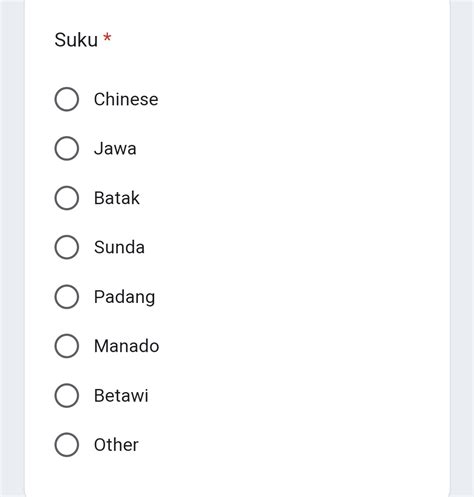Mark the Padang radio button

tap(67, 297)
